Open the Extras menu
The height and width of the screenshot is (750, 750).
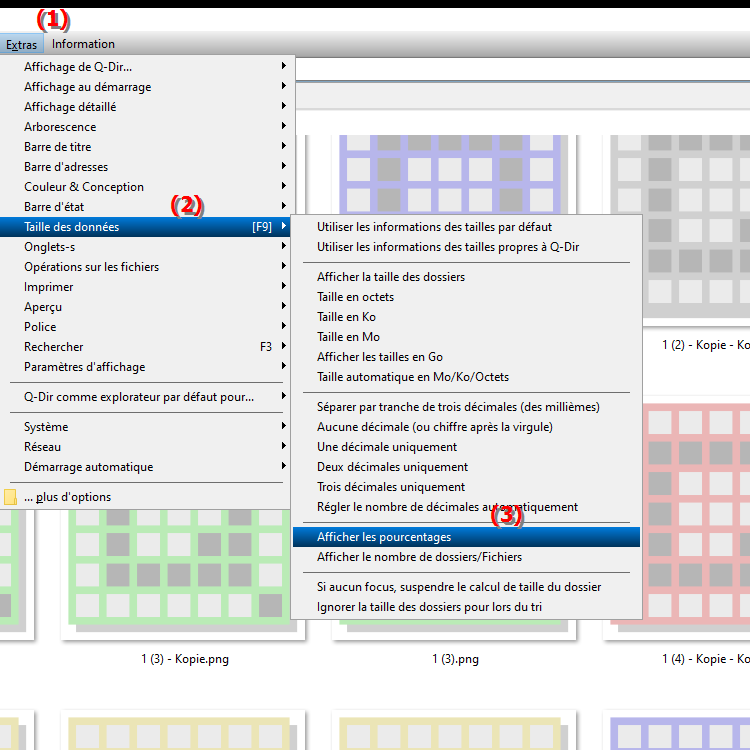point(21,44)
